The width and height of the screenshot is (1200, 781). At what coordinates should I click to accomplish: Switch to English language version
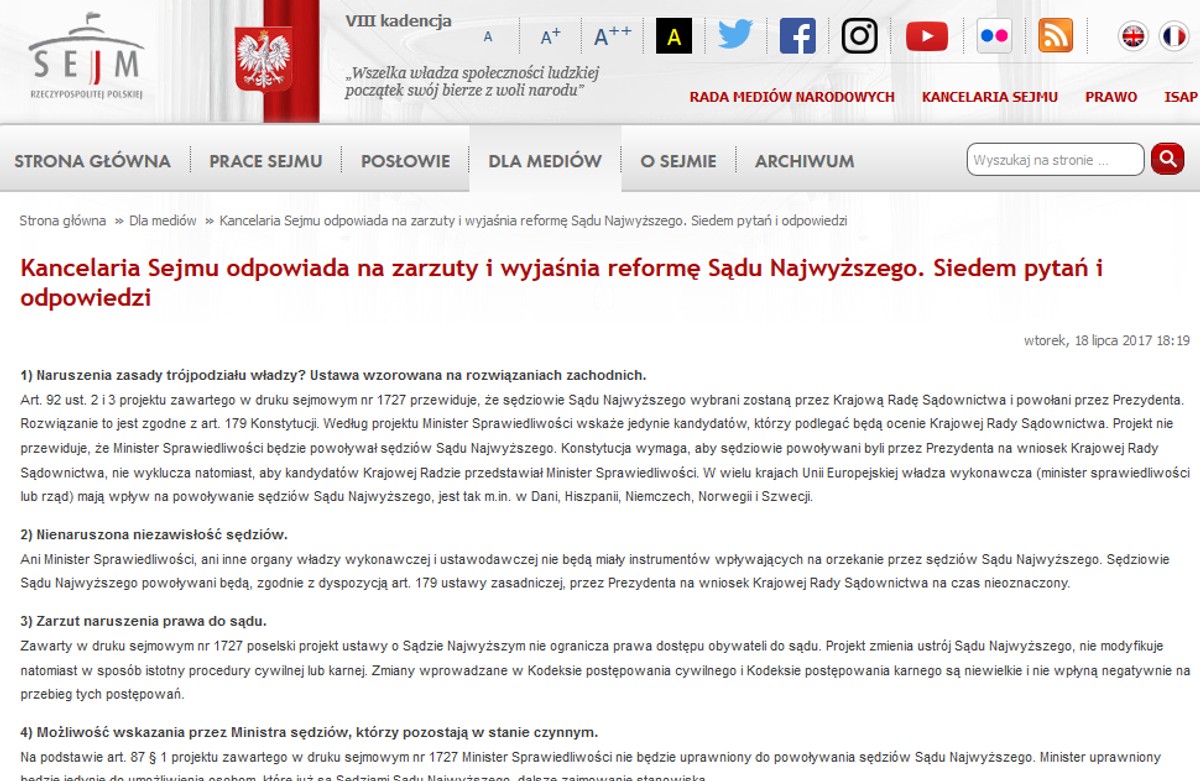[x=1133, y=37]
